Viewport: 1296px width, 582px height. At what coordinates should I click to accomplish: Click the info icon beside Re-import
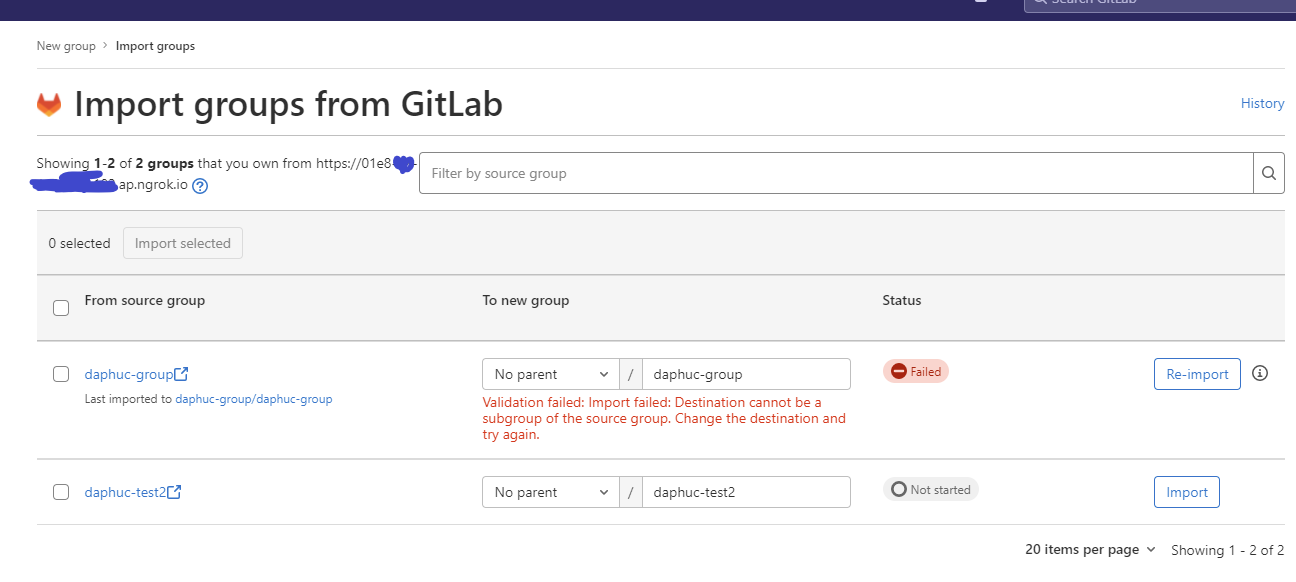[x=1260, y=373]
